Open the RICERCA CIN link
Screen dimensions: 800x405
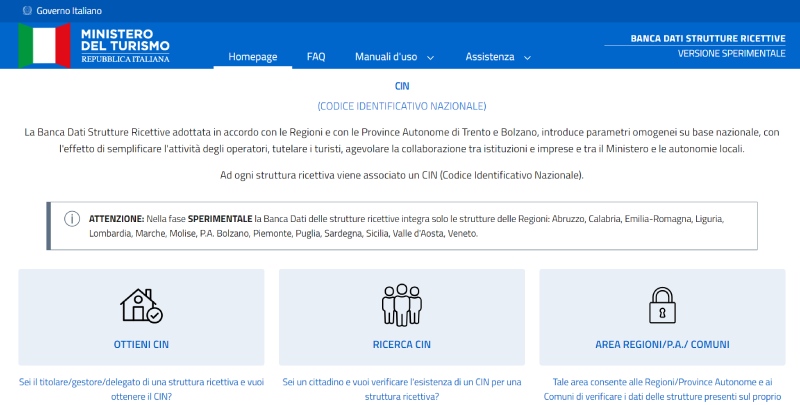(401, 344)
